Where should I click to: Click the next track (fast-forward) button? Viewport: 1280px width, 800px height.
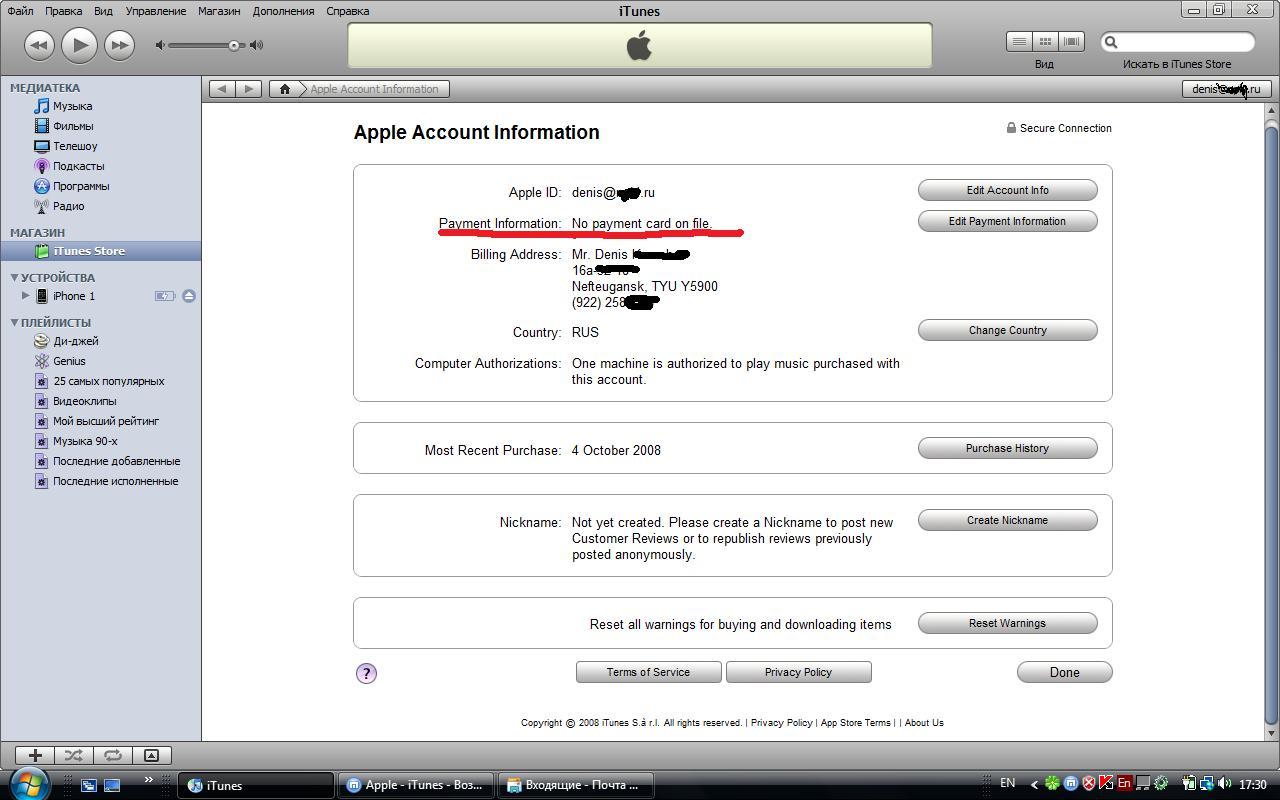119,45
